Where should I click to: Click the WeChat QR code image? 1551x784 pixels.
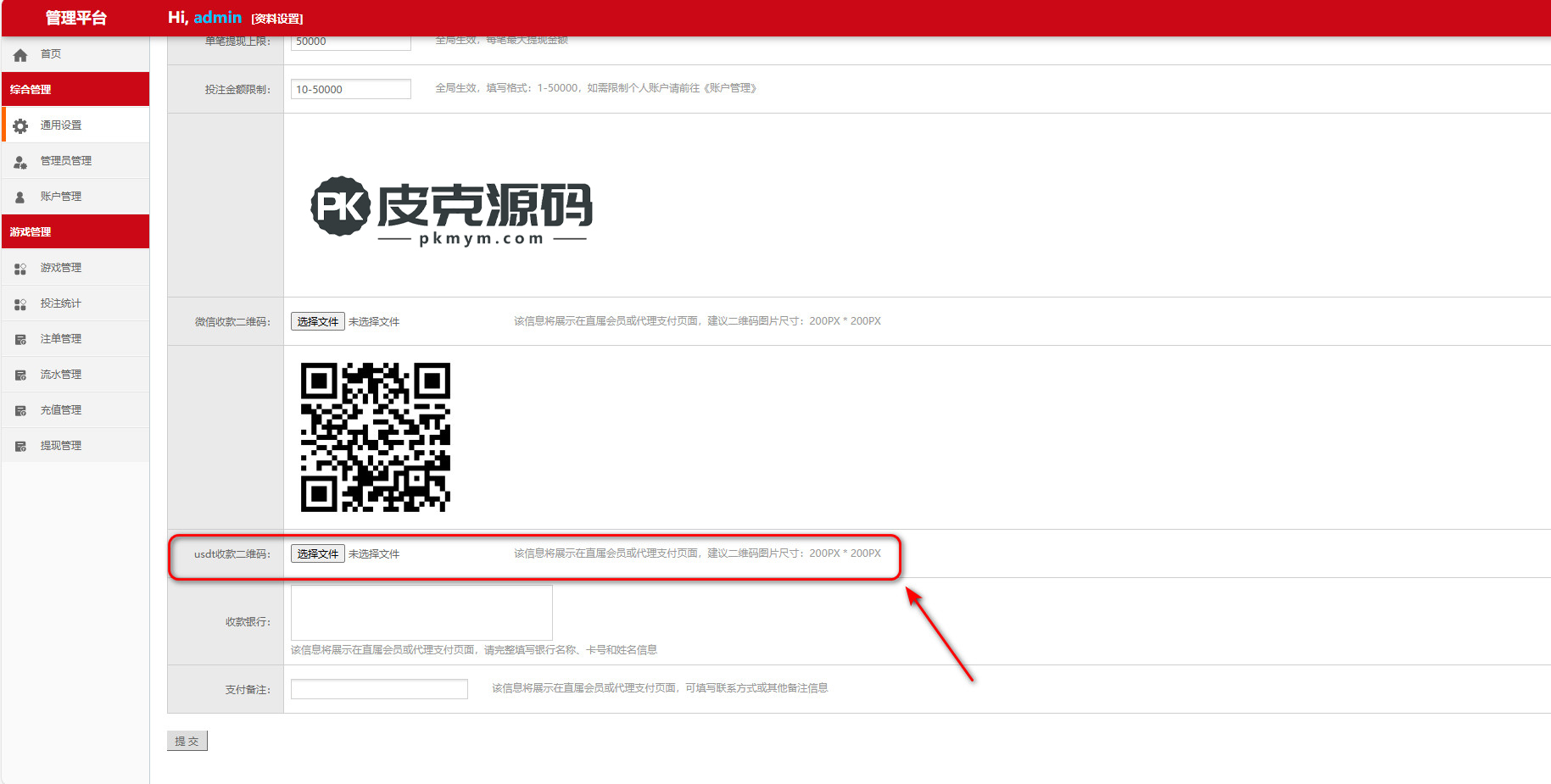click(x=375, y=437)
